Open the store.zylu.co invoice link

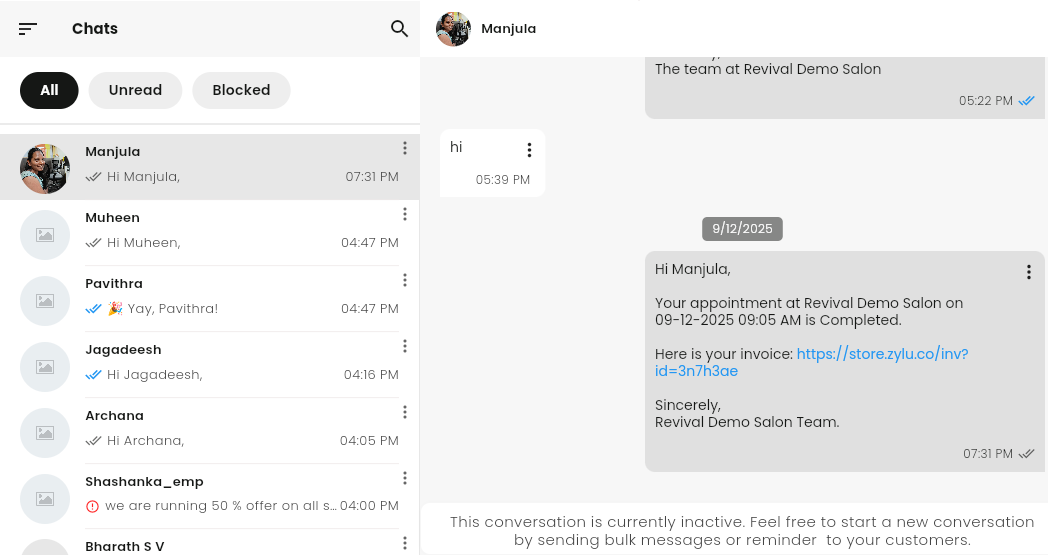(881, 354)
